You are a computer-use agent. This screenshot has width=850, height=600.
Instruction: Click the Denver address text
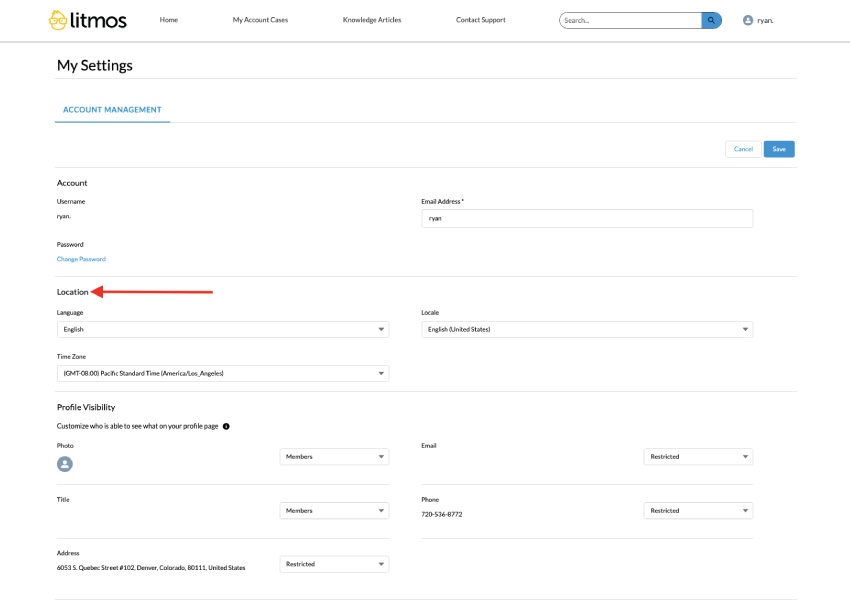[x=151, y=568]
